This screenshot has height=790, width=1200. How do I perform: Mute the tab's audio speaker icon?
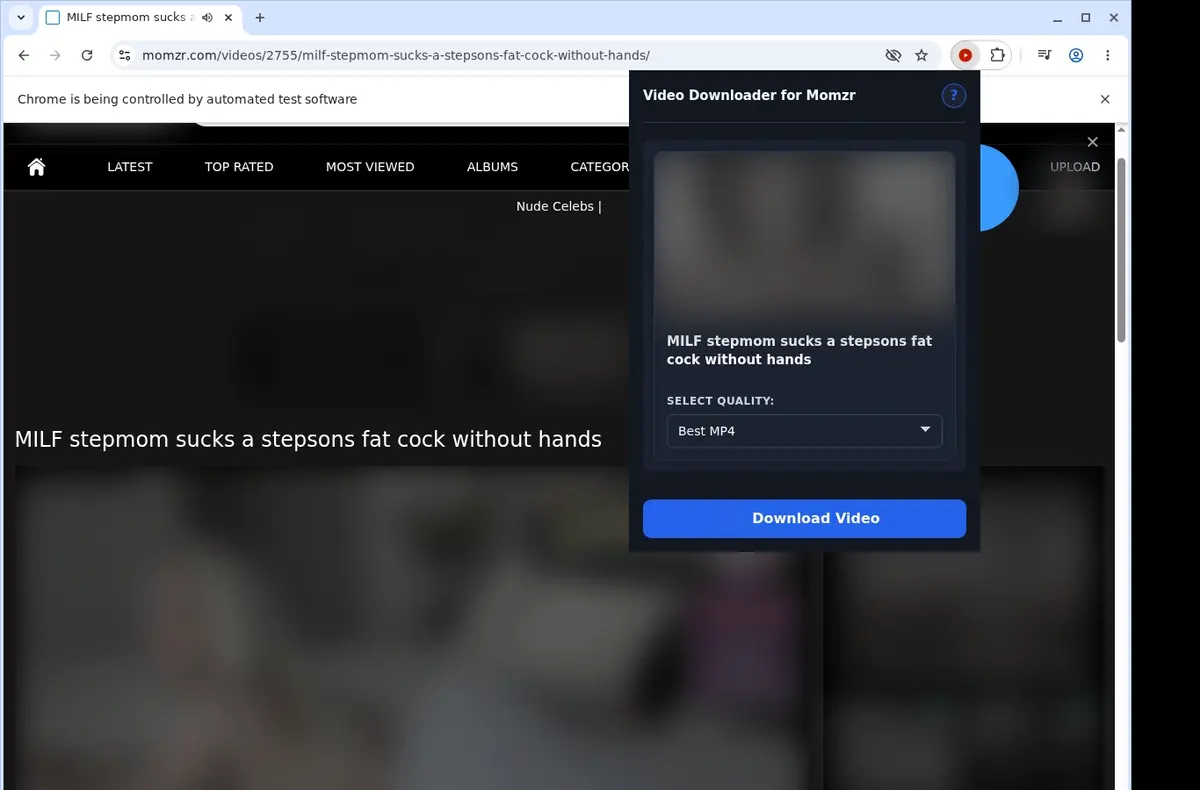pyautogui.click(x=207, y=18)
